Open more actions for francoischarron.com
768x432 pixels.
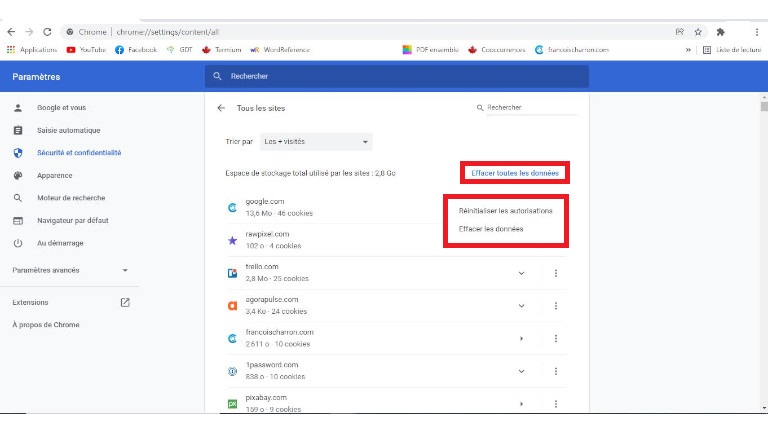(x=555, y=338)
